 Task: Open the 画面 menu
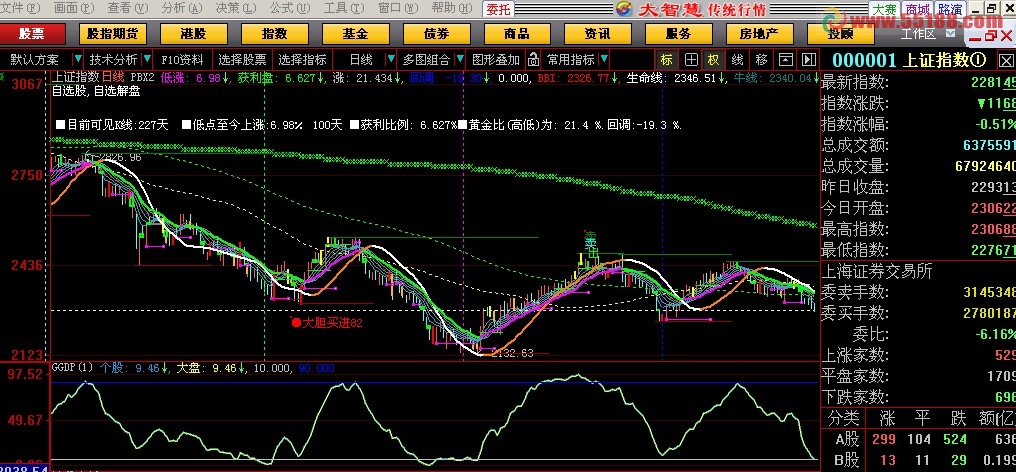click(74, 8)
